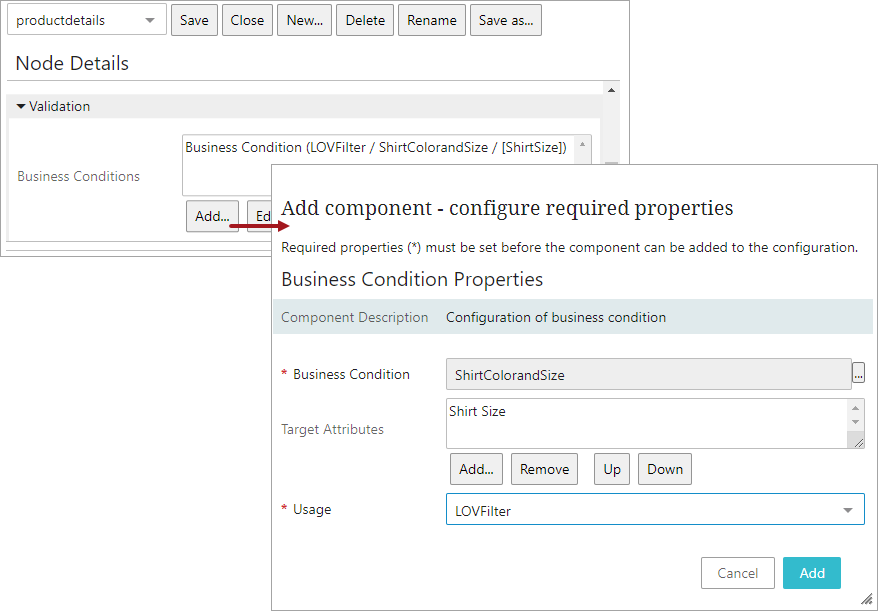
Task: Open the Usage LOVFilter dropdown
Action: pyautogui.click(x=654, y=510)
